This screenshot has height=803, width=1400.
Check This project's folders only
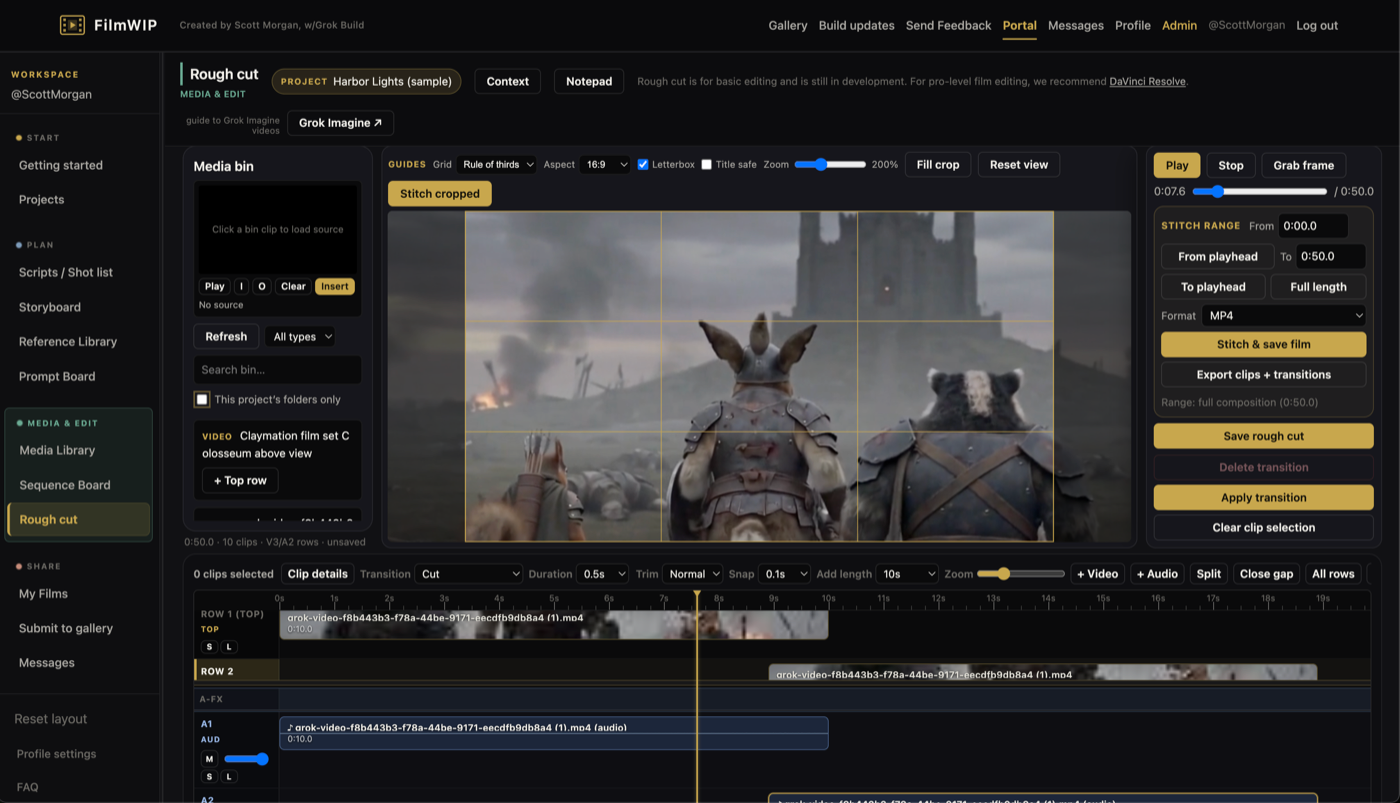coord(202,399)
